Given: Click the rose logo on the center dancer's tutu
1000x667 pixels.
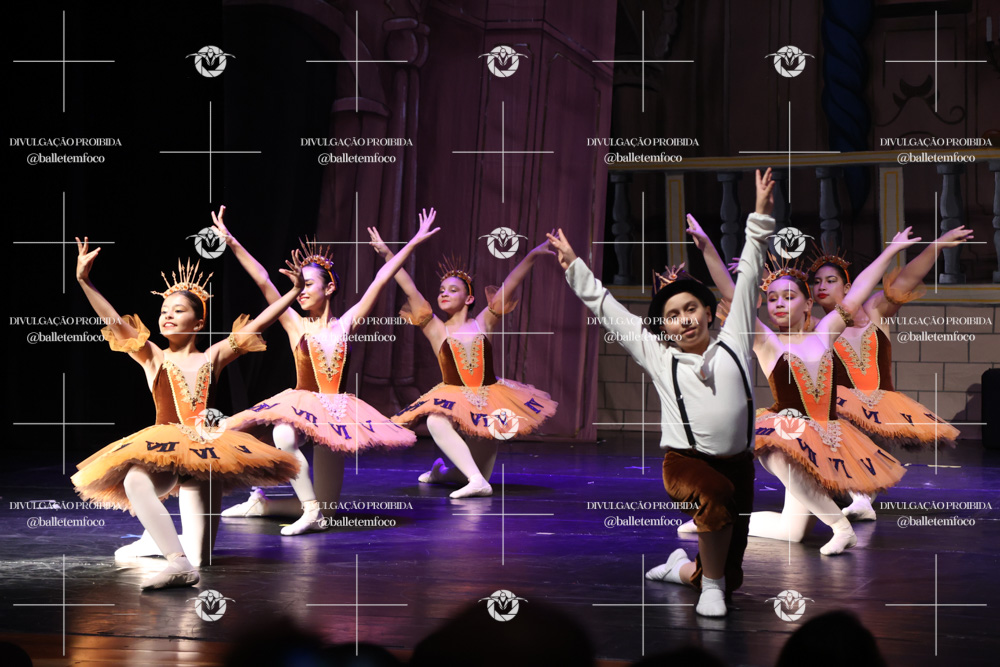Looking at the screenshot, I should [503, 423].
